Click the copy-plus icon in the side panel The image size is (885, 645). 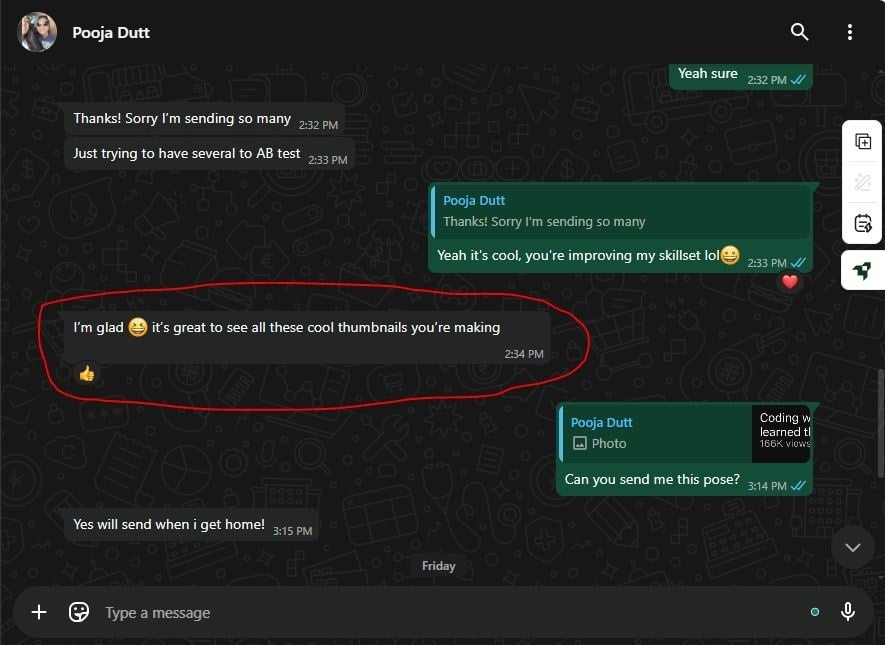point(863,141)
